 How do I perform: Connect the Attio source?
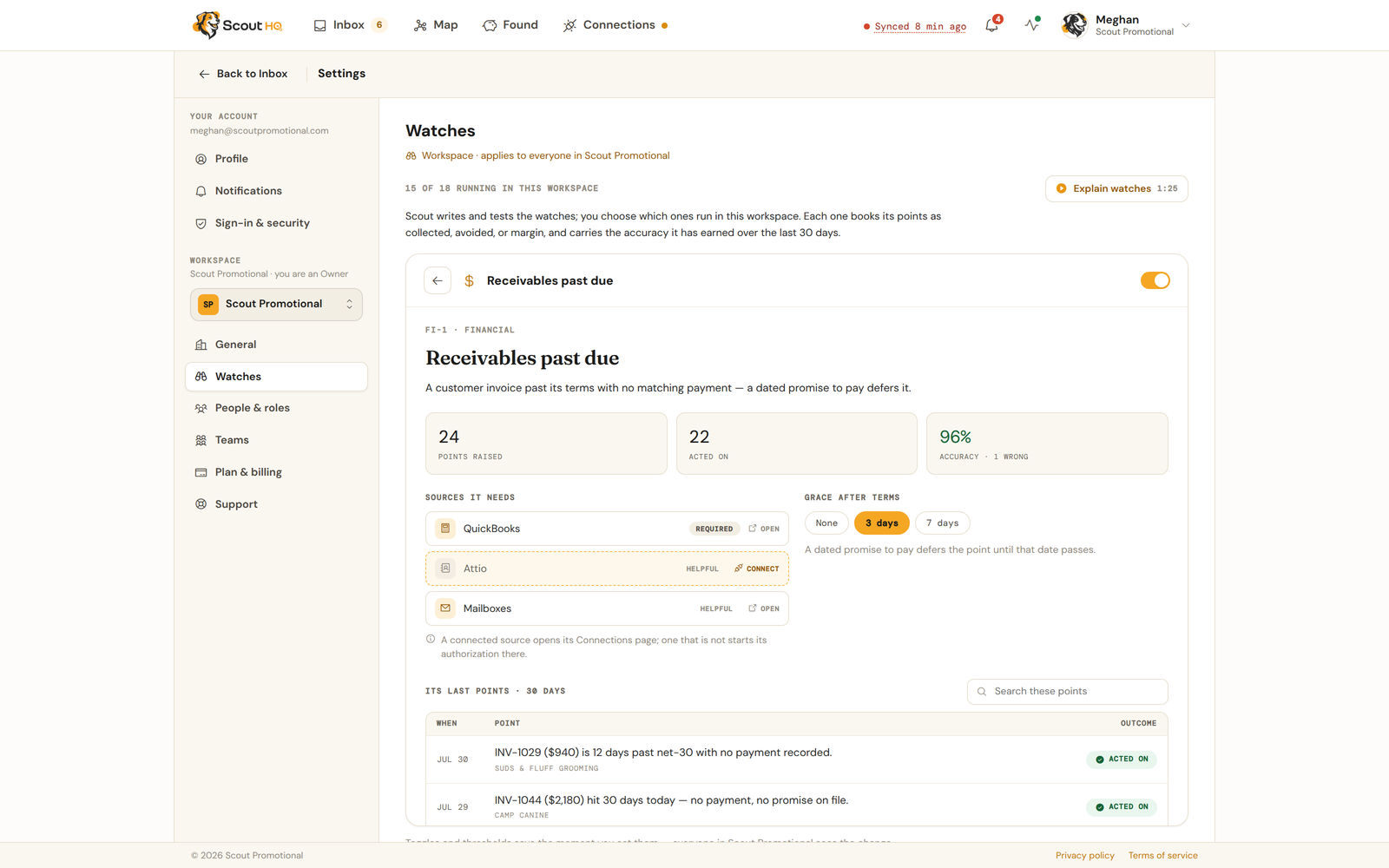coord(757,569)
